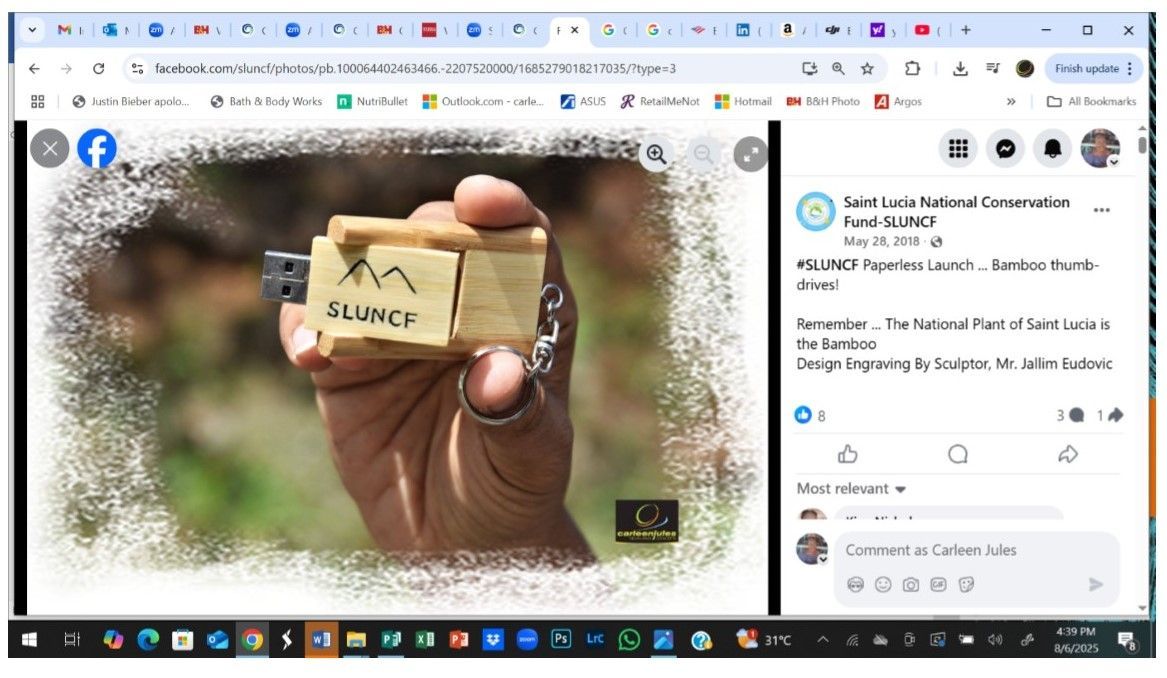The height and width of the screenshot is (678, 1167).
Task: Open Chrome downloads
Action: click(x=961, y=68)
